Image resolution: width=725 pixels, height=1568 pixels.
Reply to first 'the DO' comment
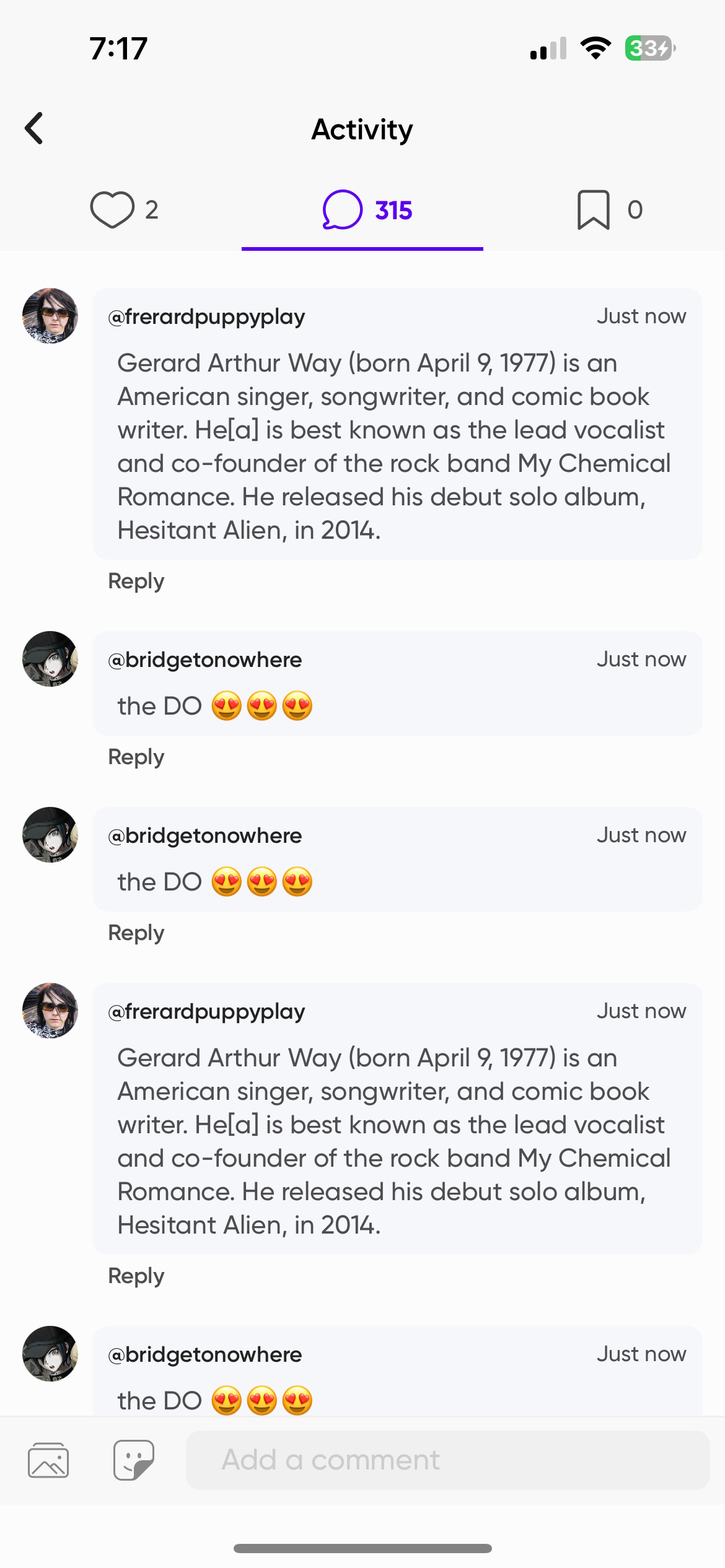point(136,757)
